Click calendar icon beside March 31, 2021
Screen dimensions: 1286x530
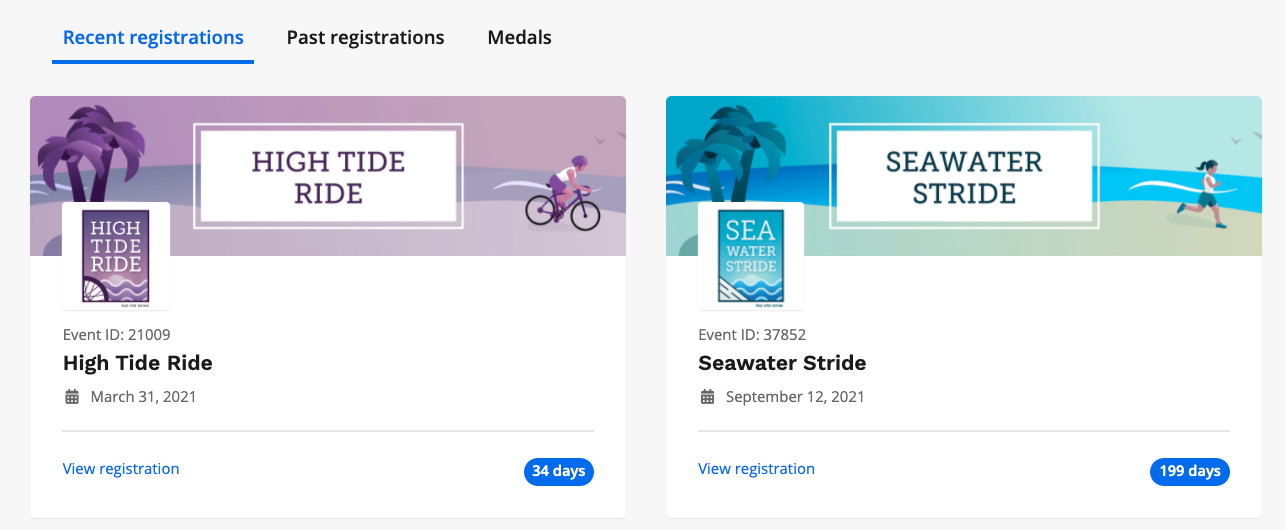click(x=72, y=397)
